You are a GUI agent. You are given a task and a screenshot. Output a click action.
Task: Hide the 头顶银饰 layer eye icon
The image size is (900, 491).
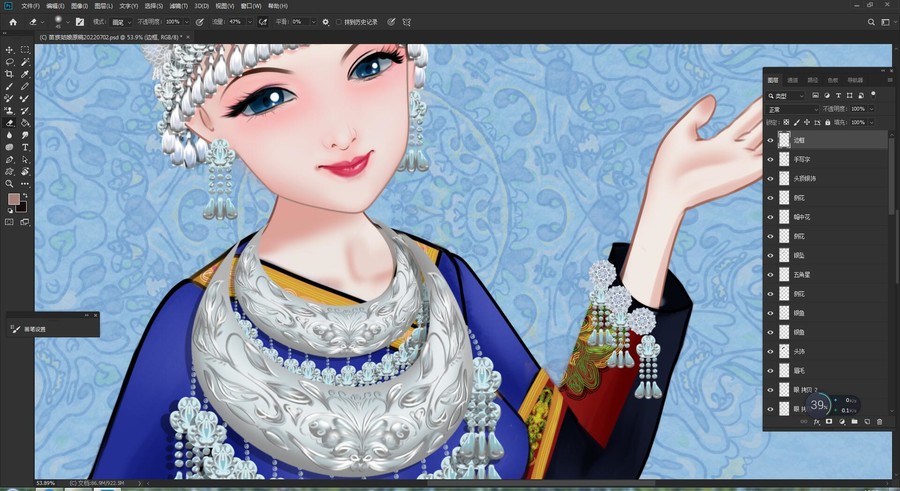click(770, 178)
